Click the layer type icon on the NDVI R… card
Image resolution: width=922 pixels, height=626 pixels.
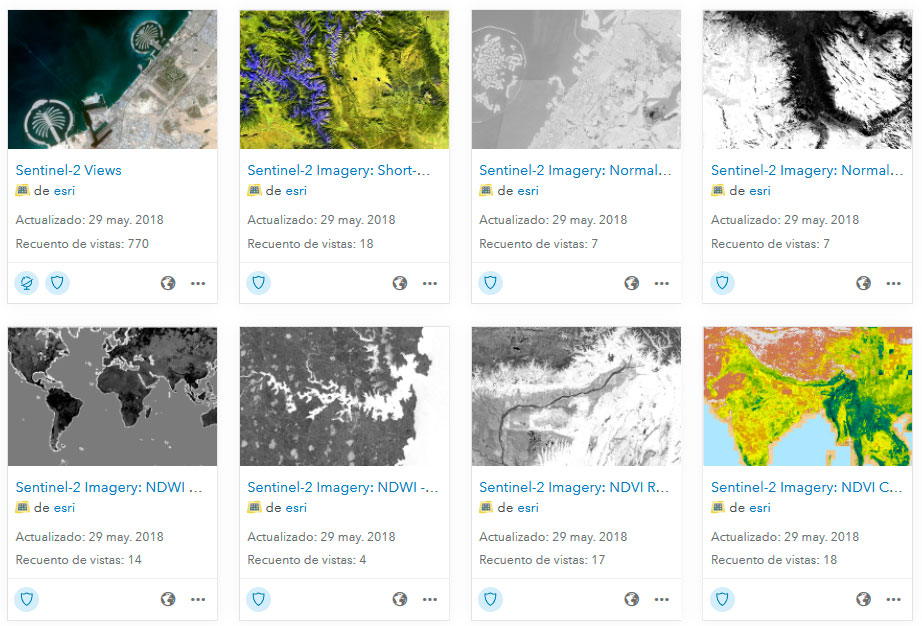pos(486,507)
